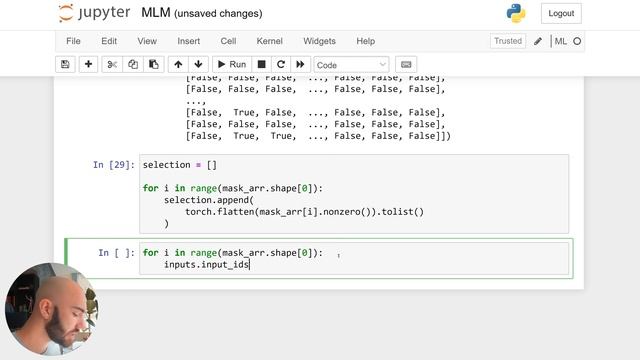The height and width of the screenshot is (360, 640).
Task: Insert a cell below with the plus icon
Action: pos(88,64)
